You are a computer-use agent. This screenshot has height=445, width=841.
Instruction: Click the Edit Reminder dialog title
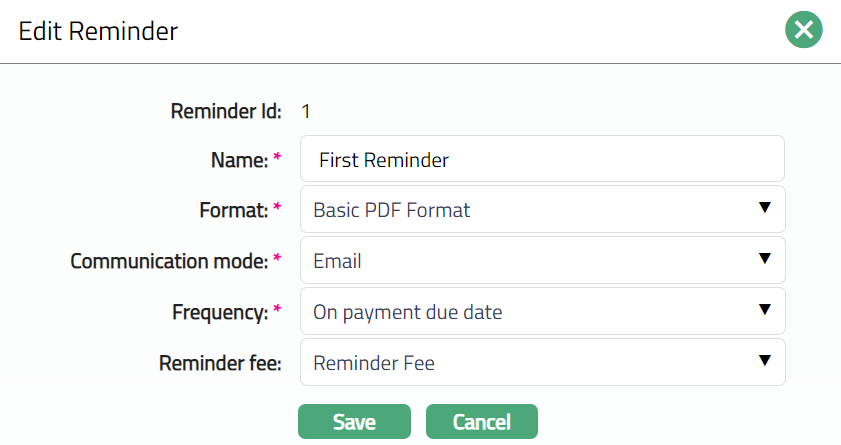pos(98,31)
